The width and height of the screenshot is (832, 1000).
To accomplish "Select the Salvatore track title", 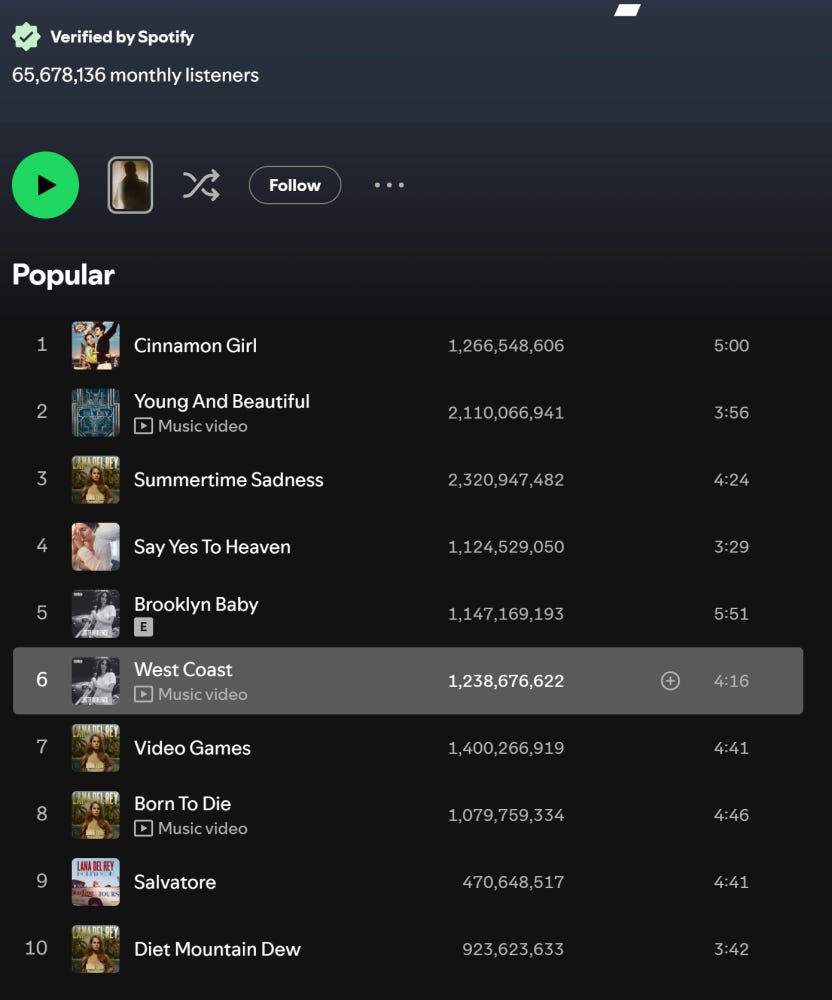I will coord(175,882).
